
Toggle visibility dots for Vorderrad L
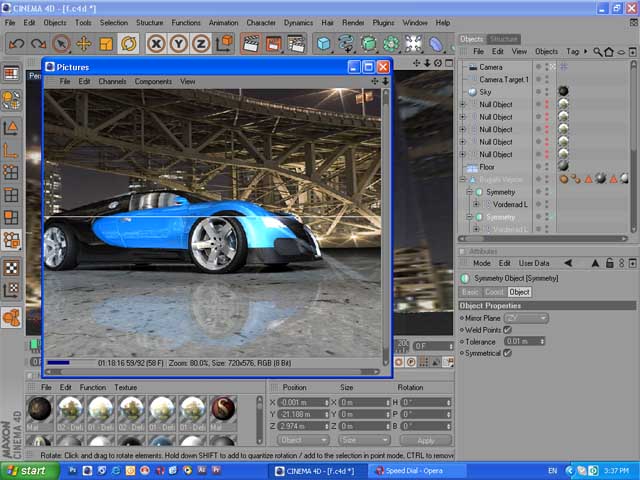pyautogui.click(x=547, y=204)
